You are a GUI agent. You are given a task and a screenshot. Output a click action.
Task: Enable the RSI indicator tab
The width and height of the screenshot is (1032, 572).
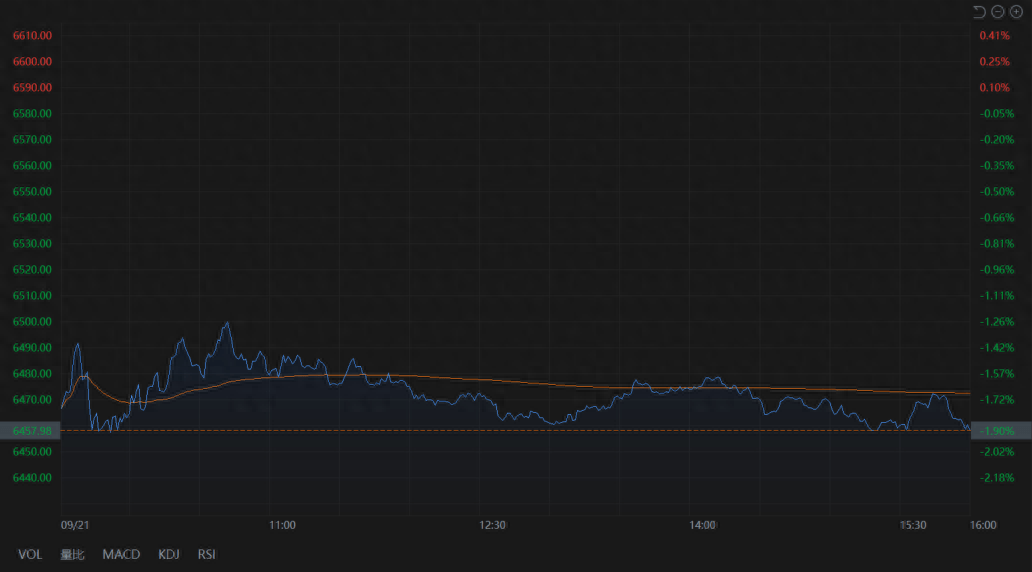[x=207, y=554]
